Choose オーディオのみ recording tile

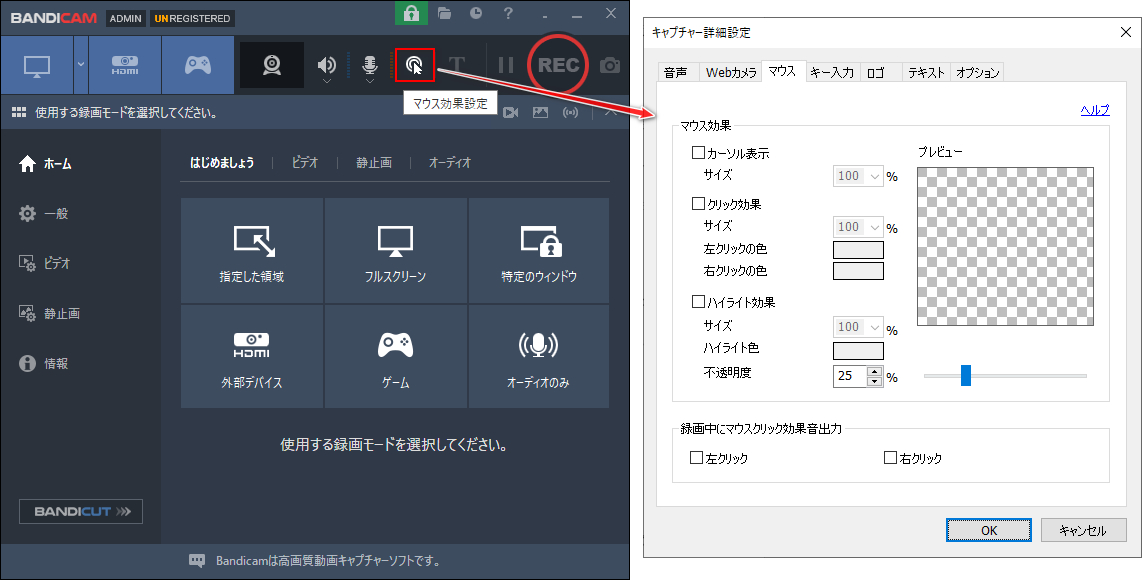[539, 357]
